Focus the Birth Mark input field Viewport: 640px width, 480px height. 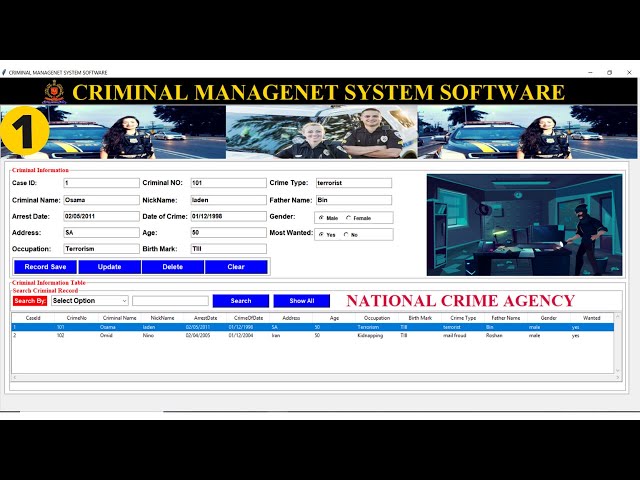(x=228, y=249)
